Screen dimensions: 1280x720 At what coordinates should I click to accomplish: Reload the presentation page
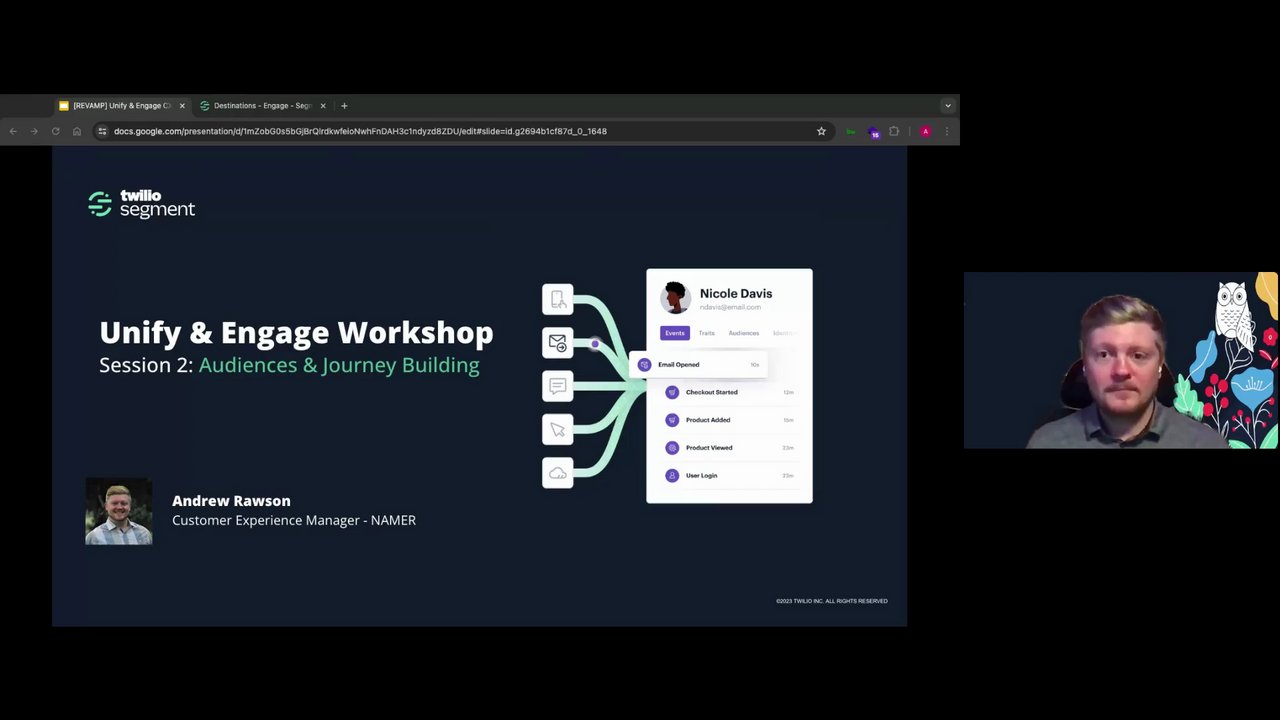coord(55,131)
